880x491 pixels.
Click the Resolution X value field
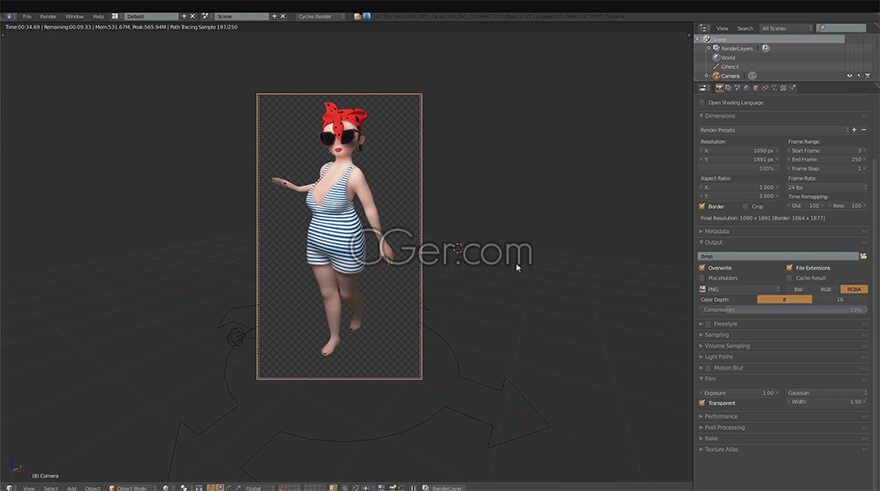738,151
